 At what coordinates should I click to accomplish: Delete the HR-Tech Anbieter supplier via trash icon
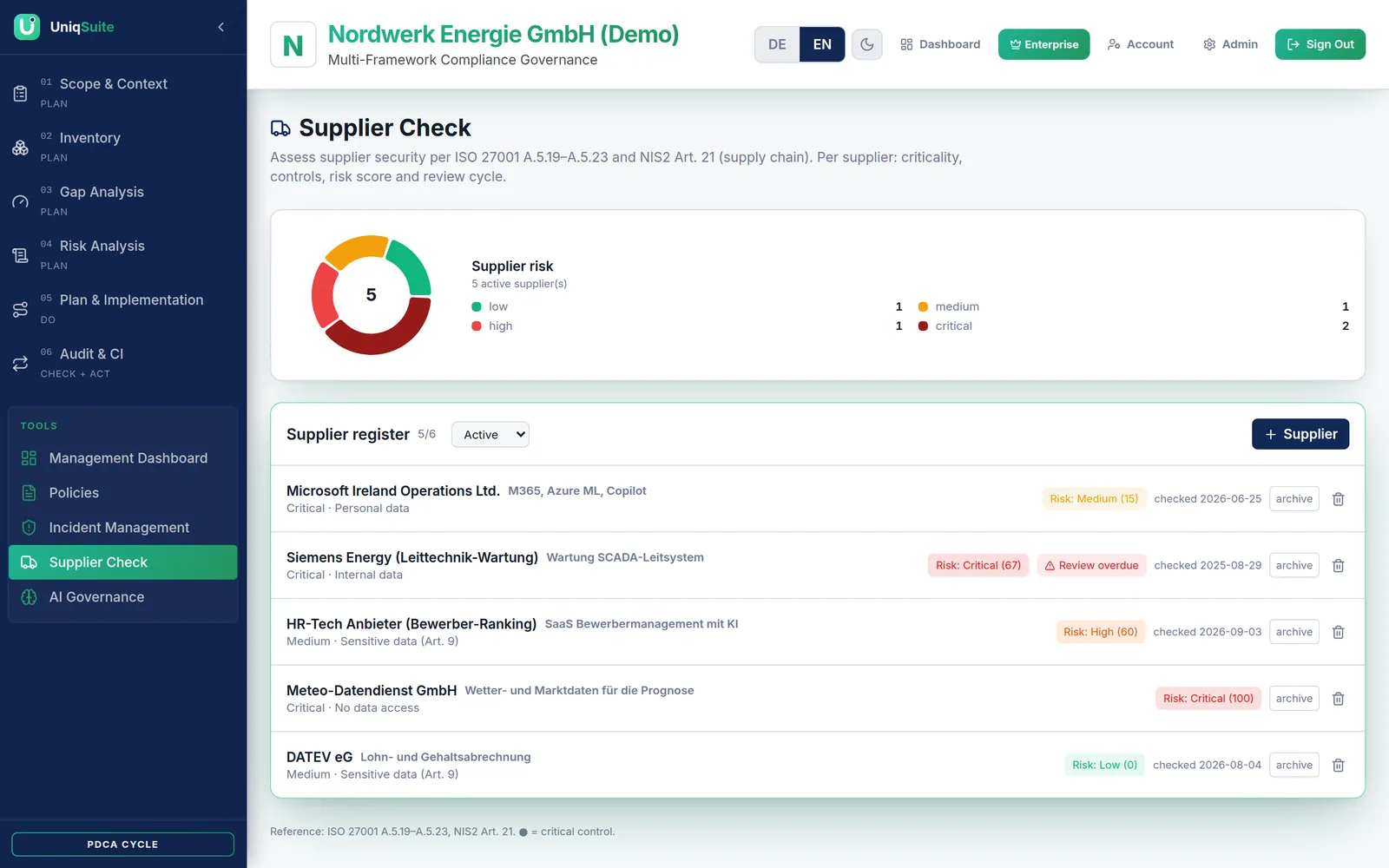point(1338,632)
